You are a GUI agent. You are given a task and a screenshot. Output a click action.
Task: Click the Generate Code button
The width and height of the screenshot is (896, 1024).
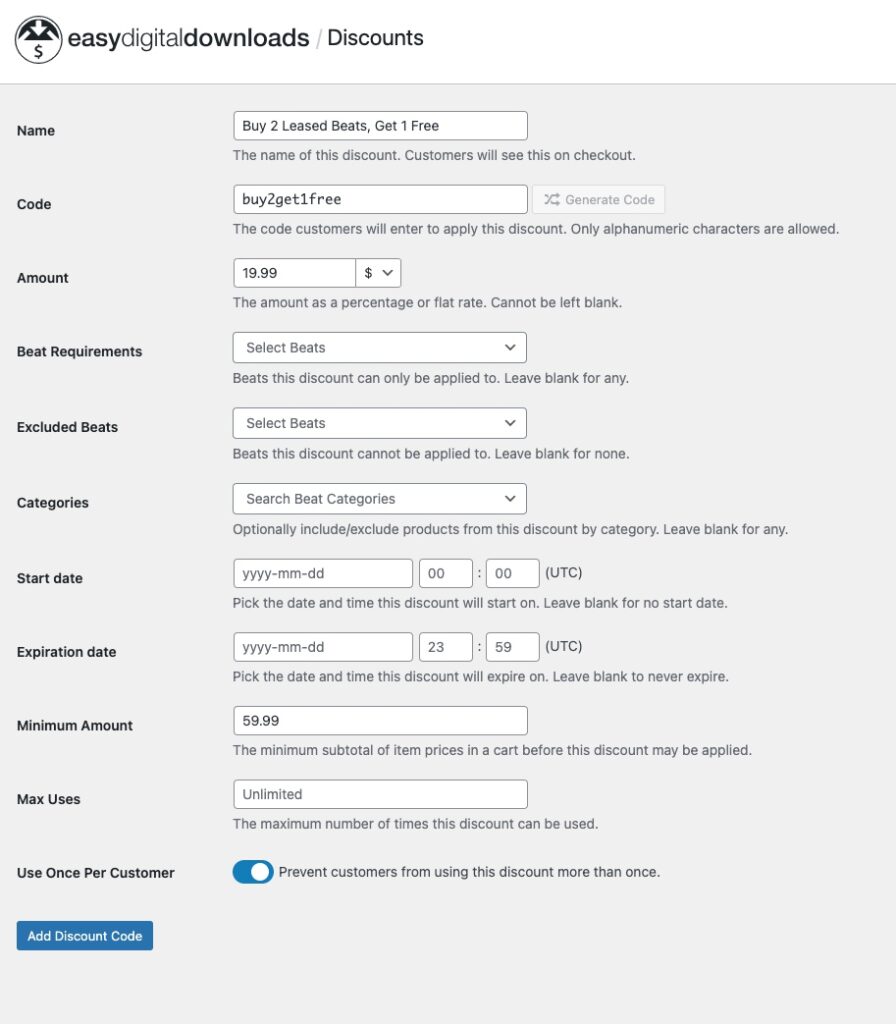599,199
